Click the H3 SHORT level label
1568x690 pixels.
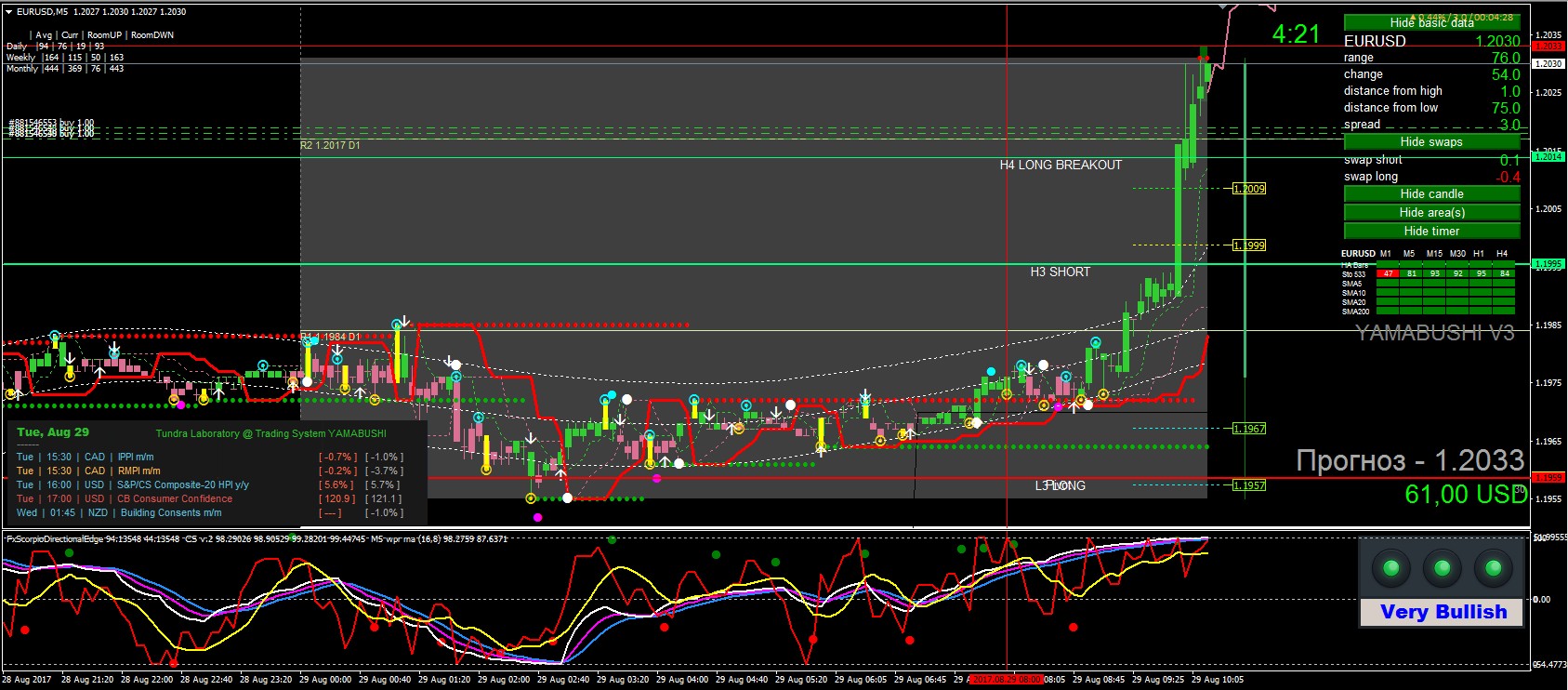tap(1061, 272)
